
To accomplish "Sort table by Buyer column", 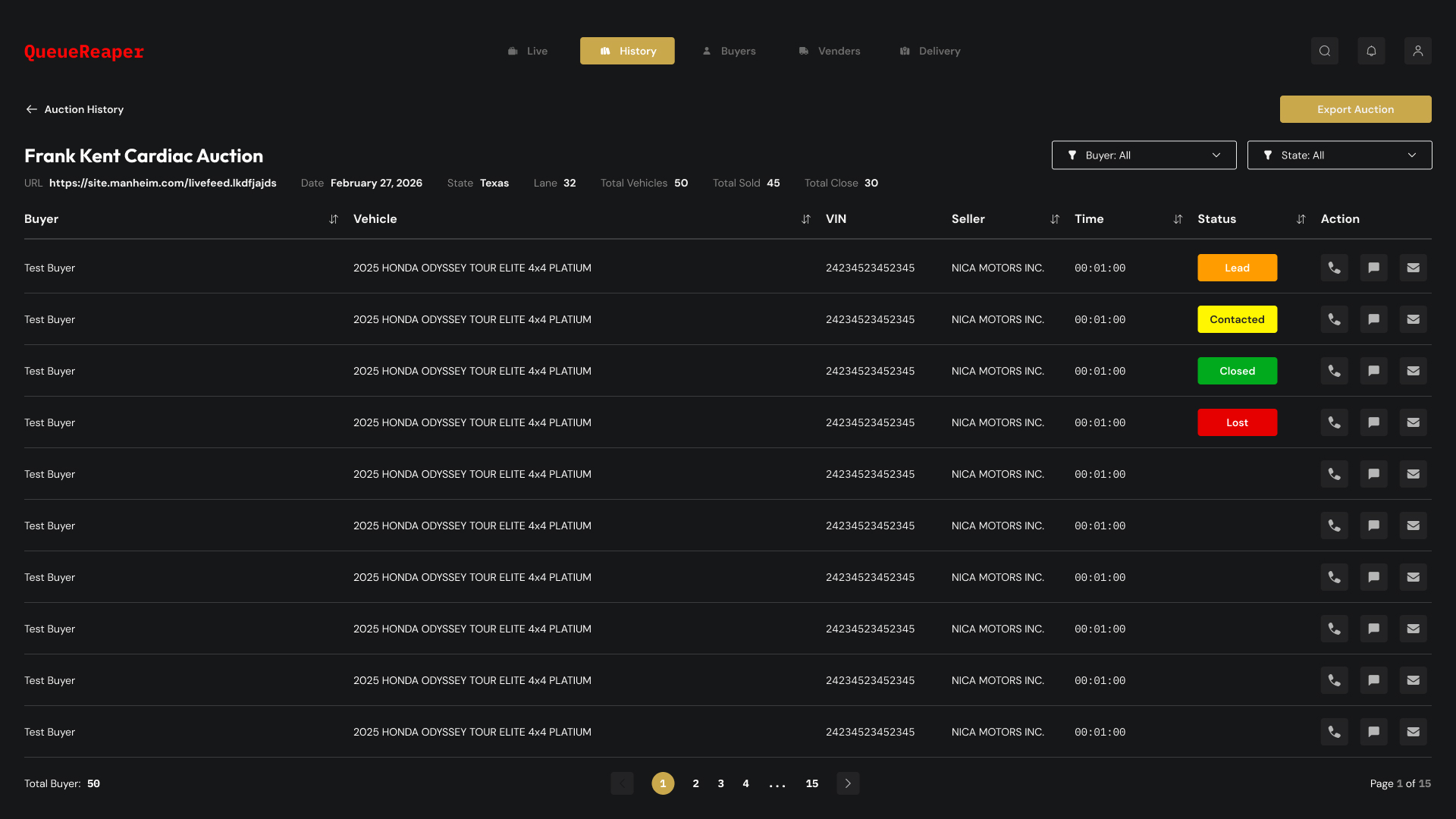I will tap(333, 219).
